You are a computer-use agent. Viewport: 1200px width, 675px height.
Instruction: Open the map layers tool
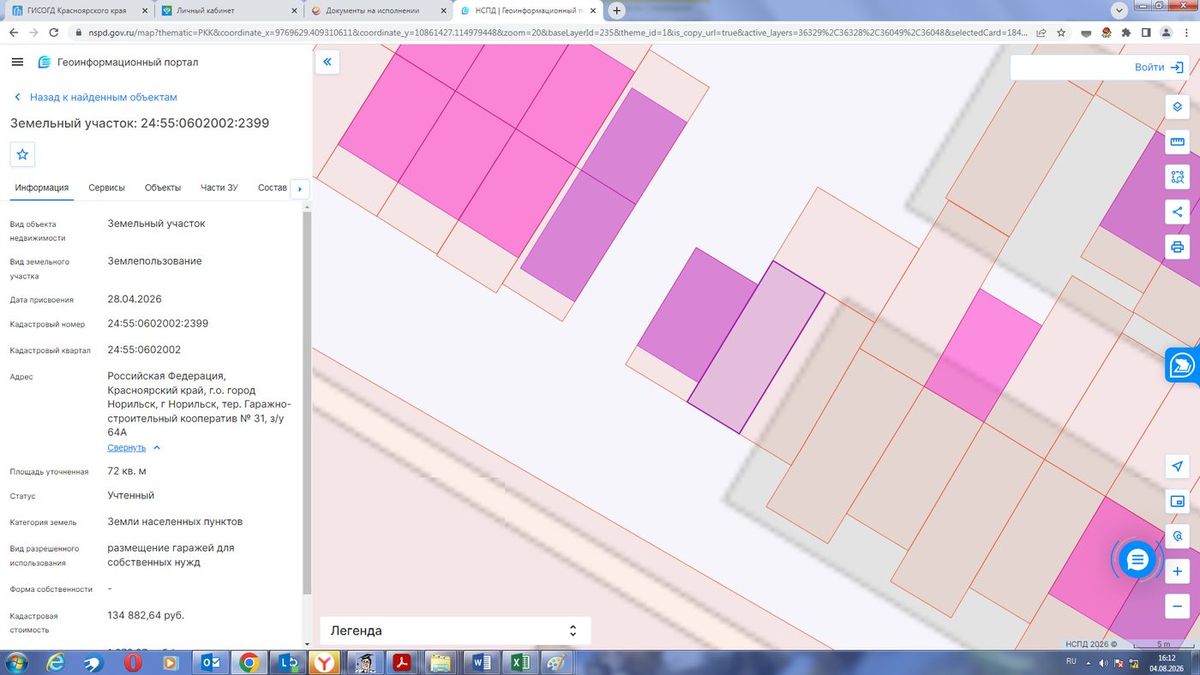pos(1177,107)
